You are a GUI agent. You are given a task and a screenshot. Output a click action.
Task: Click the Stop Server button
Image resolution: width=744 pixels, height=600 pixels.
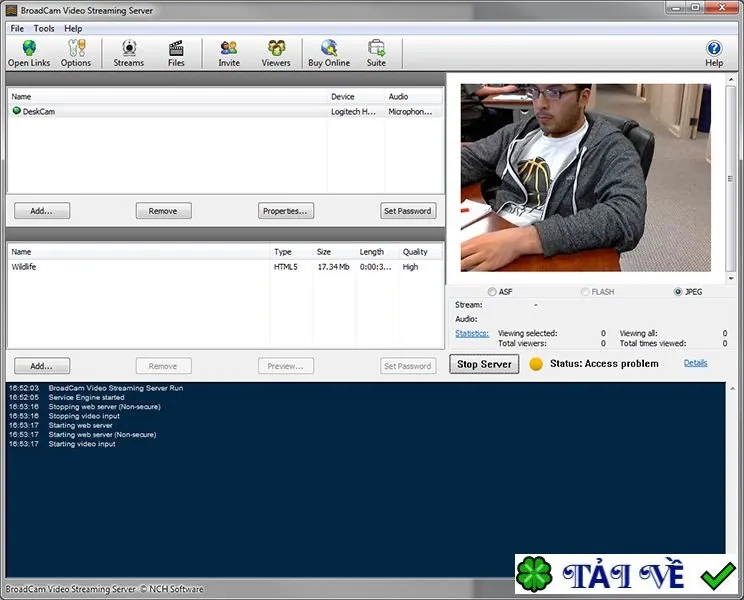(484, 364)
